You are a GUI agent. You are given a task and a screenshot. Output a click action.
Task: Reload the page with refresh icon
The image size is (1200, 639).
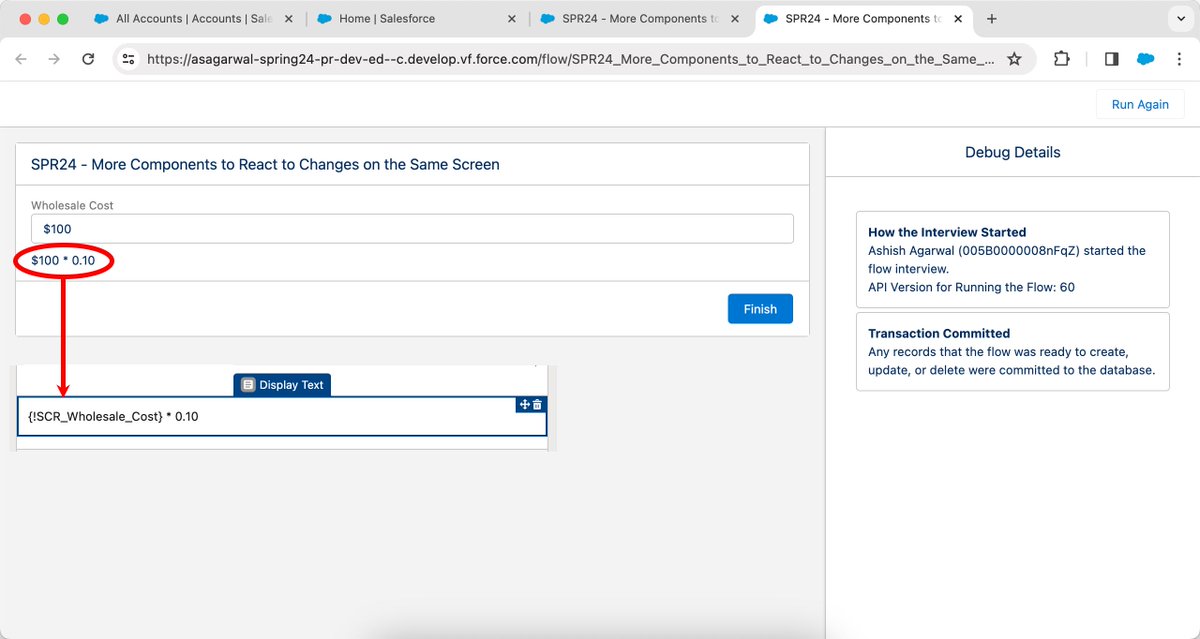[88, 59]
